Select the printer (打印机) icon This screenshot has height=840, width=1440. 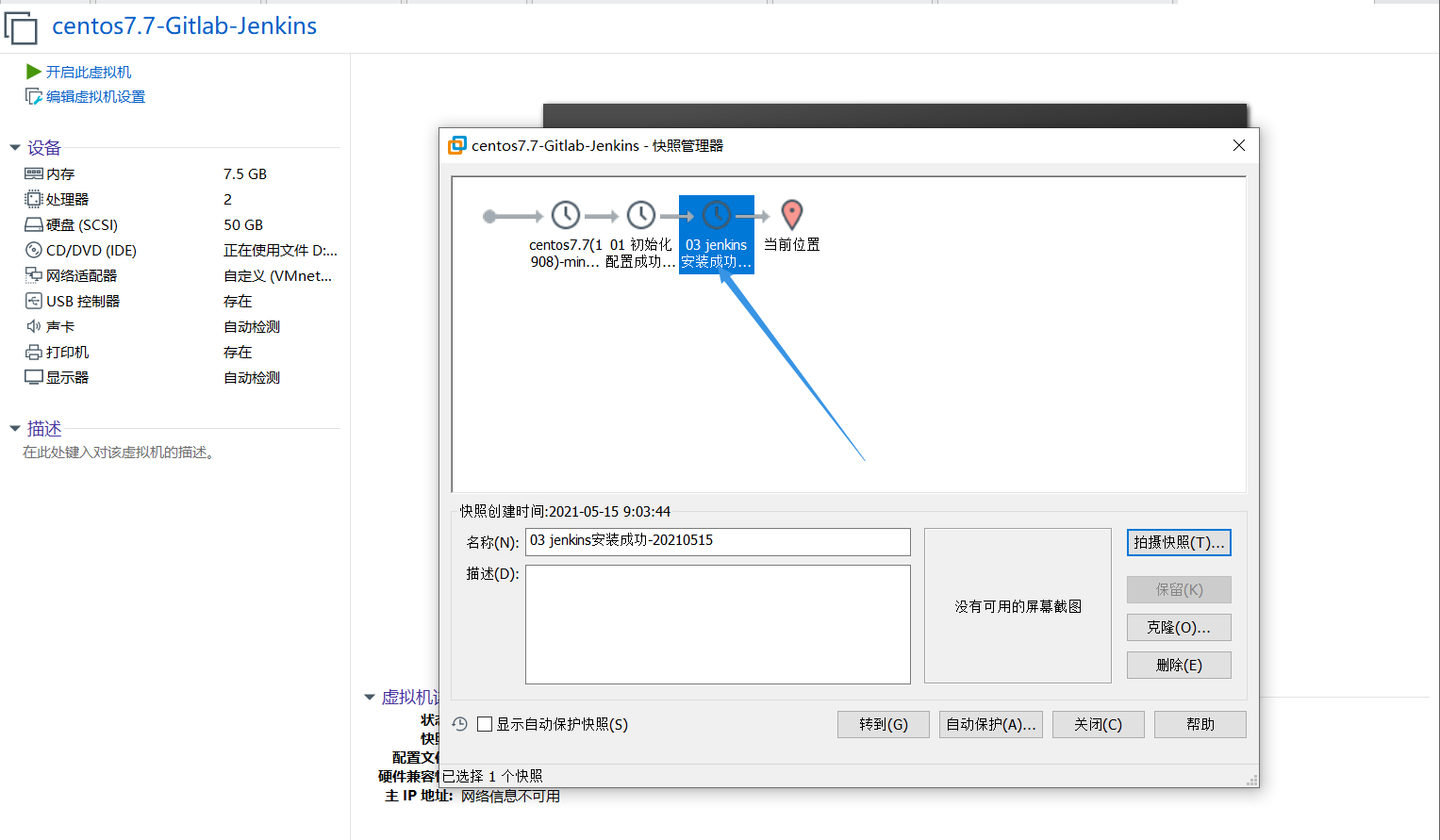pos(34,352)
